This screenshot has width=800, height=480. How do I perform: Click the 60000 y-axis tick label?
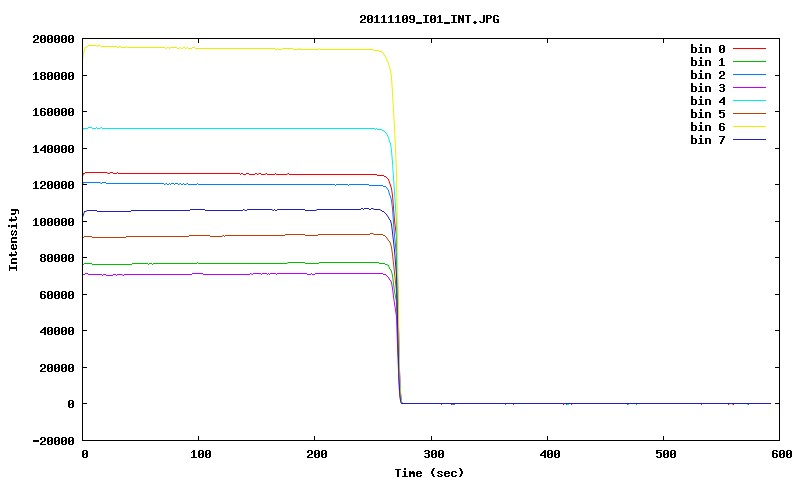point(57,295)
